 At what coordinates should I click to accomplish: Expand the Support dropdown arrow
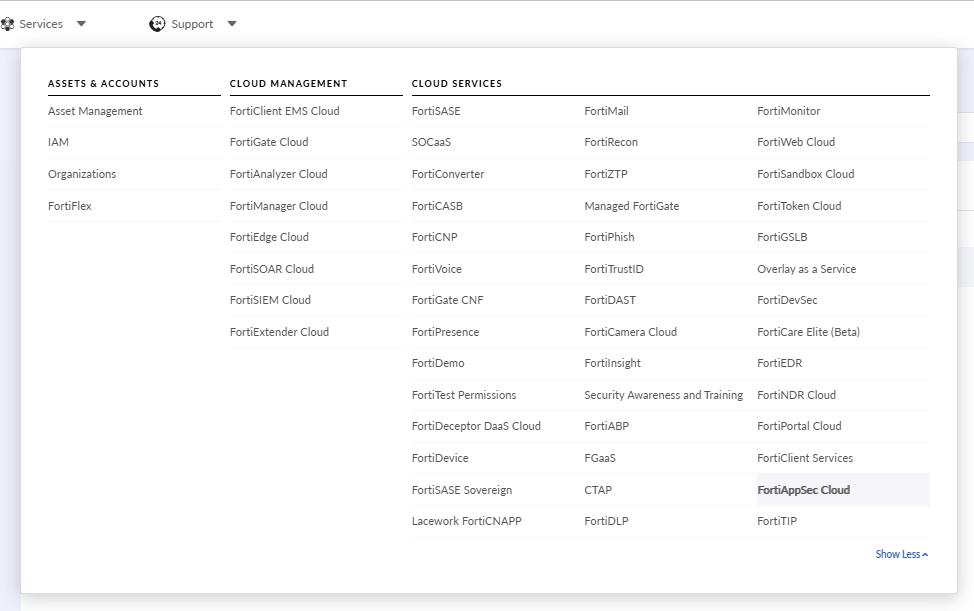232,24
